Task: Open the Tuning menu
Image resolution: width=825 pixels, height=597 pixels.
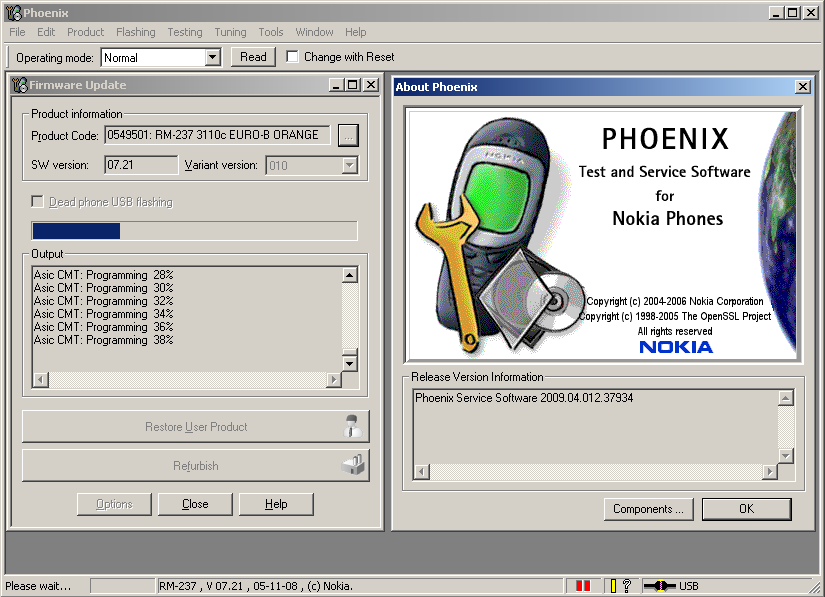Action: click(x=230, y=32)
